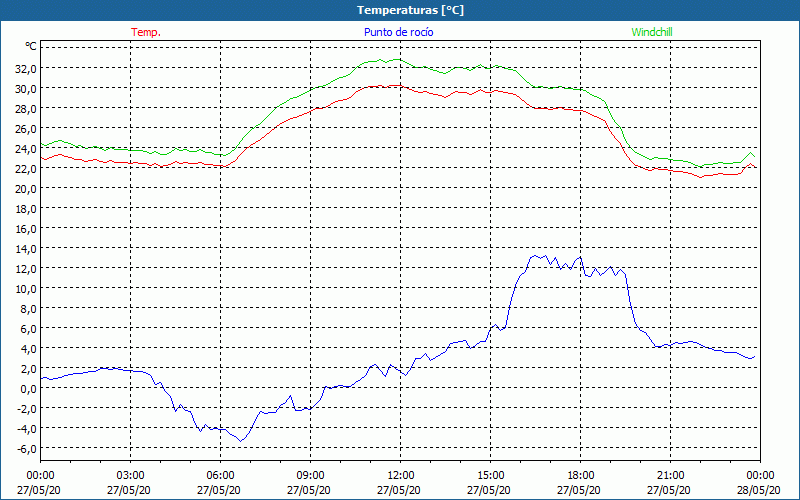Click the -2,0 y-axis value
The image size is (800, 500).
coord(27,409)
